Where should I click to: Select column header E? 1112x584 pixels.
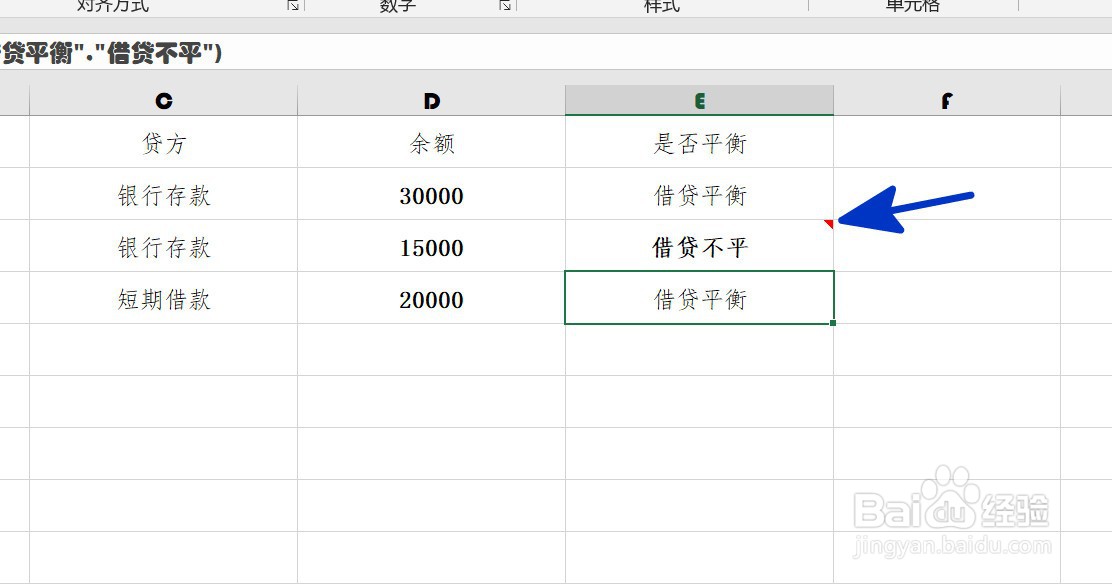click(x=699, y=99)
